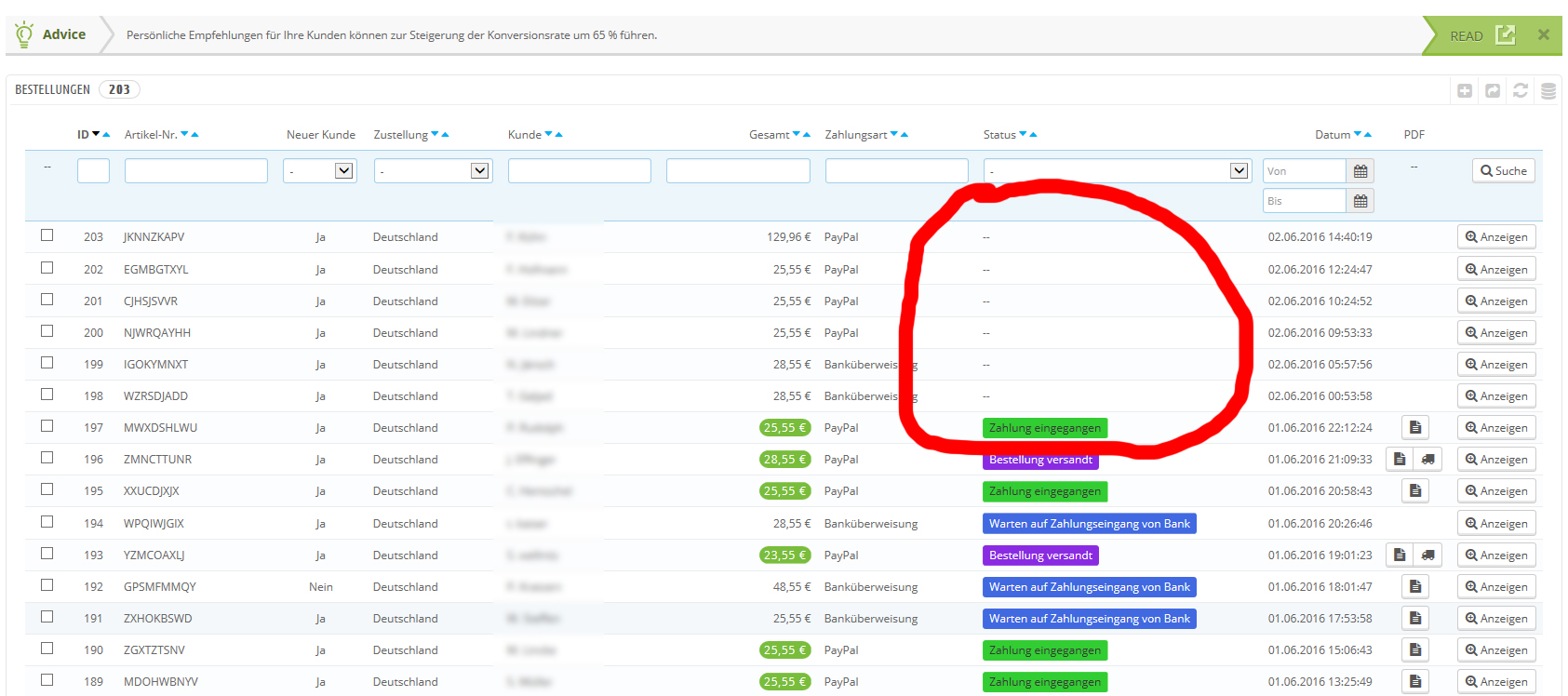The width and height of the screenshot is (1568, 696).
Task: Focus the ID filter field
Action: click(93, 171)
